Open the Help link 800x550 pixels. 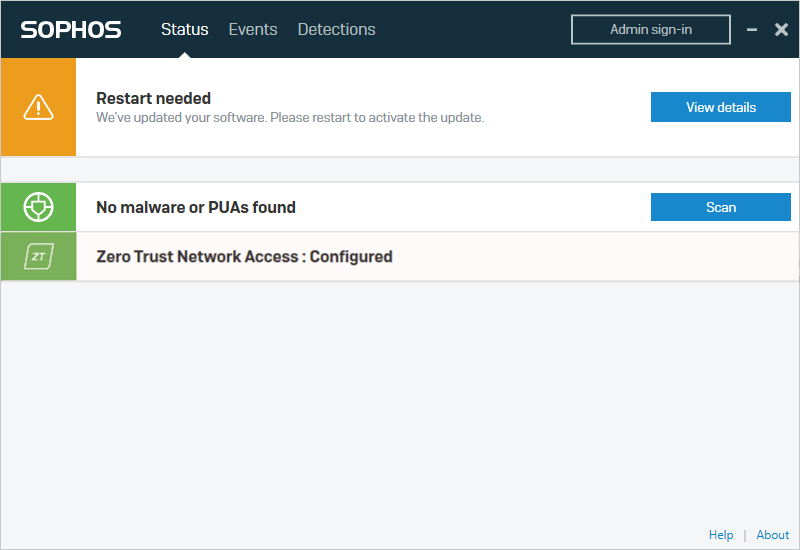(x=721, y=535)
